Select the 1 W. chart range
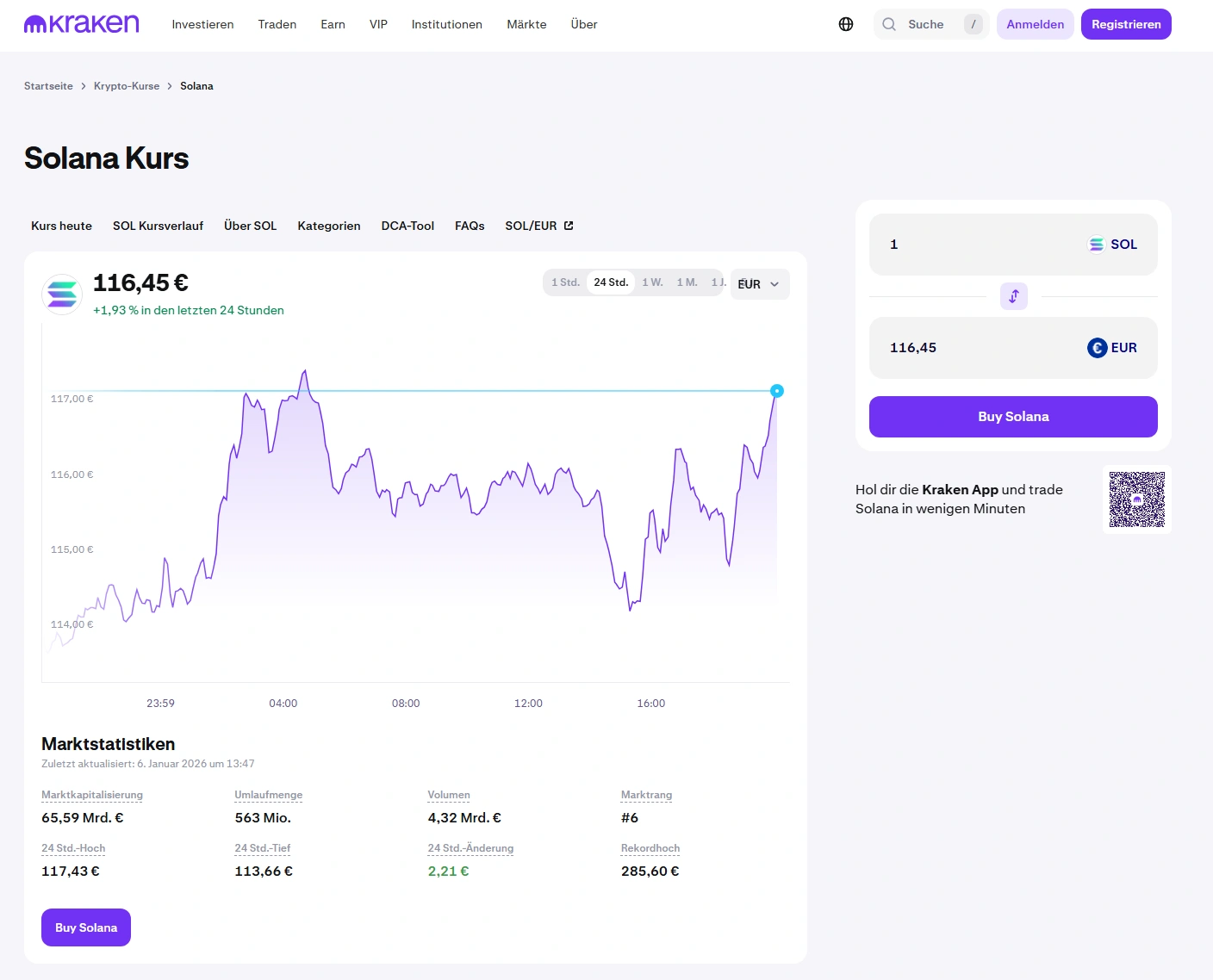This screenshot has height=980, width=1213. (652, 282)
